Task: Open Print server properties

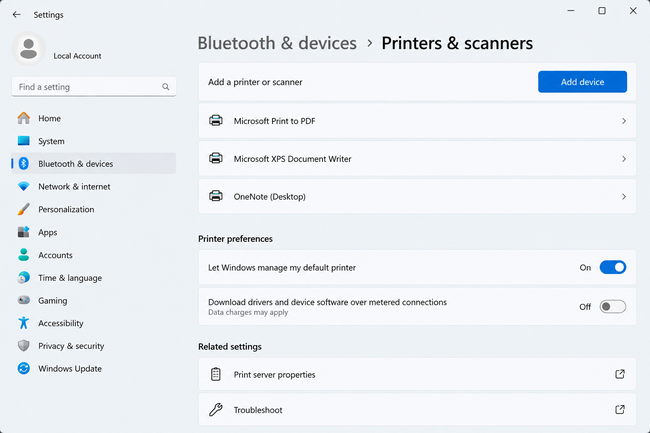Action: click(x=417, y=374)
